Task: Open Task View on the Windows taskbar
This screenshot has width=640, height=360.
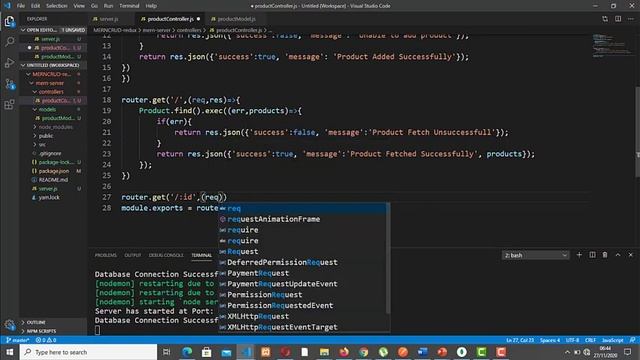Action: click(167, 352)
